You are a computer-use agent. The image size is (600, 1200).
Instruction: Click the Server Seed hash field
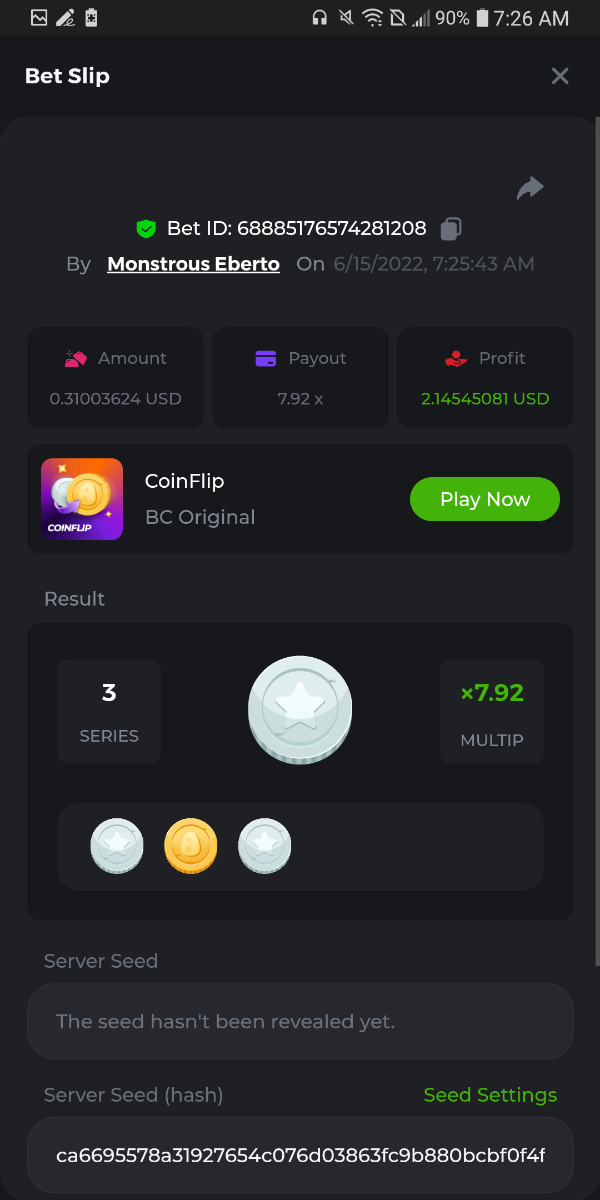(300, 1156)
